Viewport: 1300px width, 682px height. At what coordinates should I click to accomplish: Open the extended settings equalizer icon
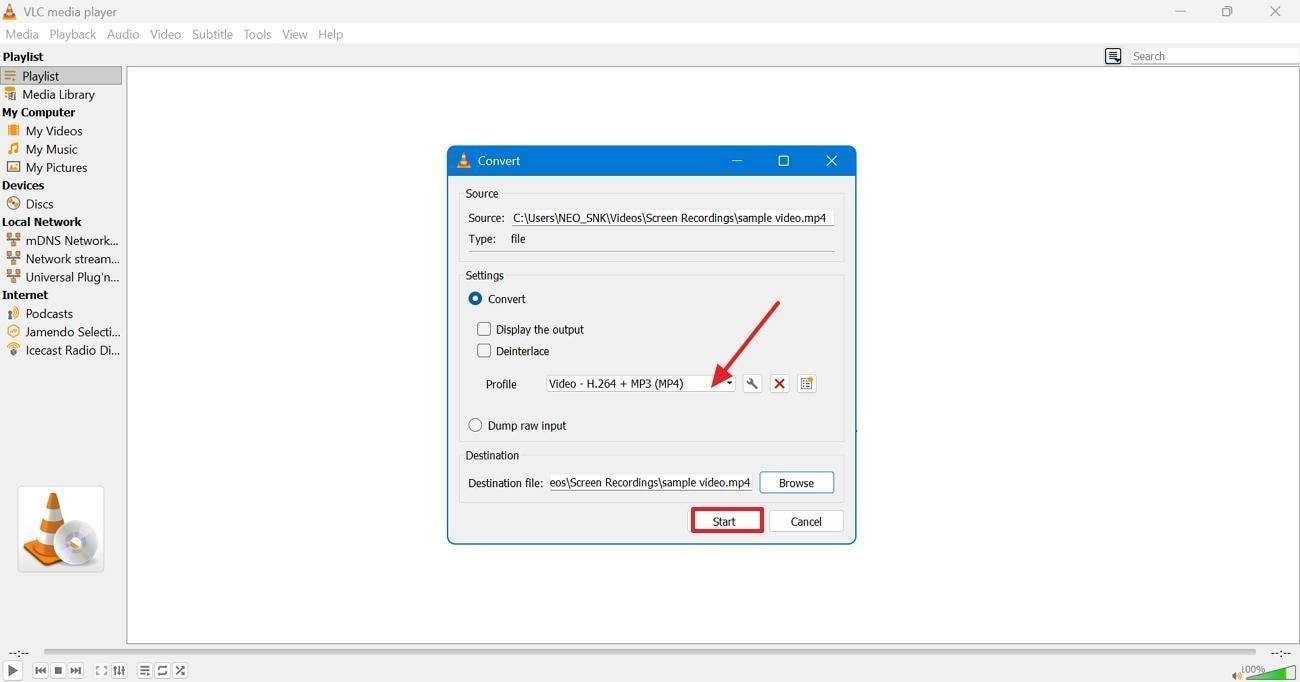coord(119,670)
